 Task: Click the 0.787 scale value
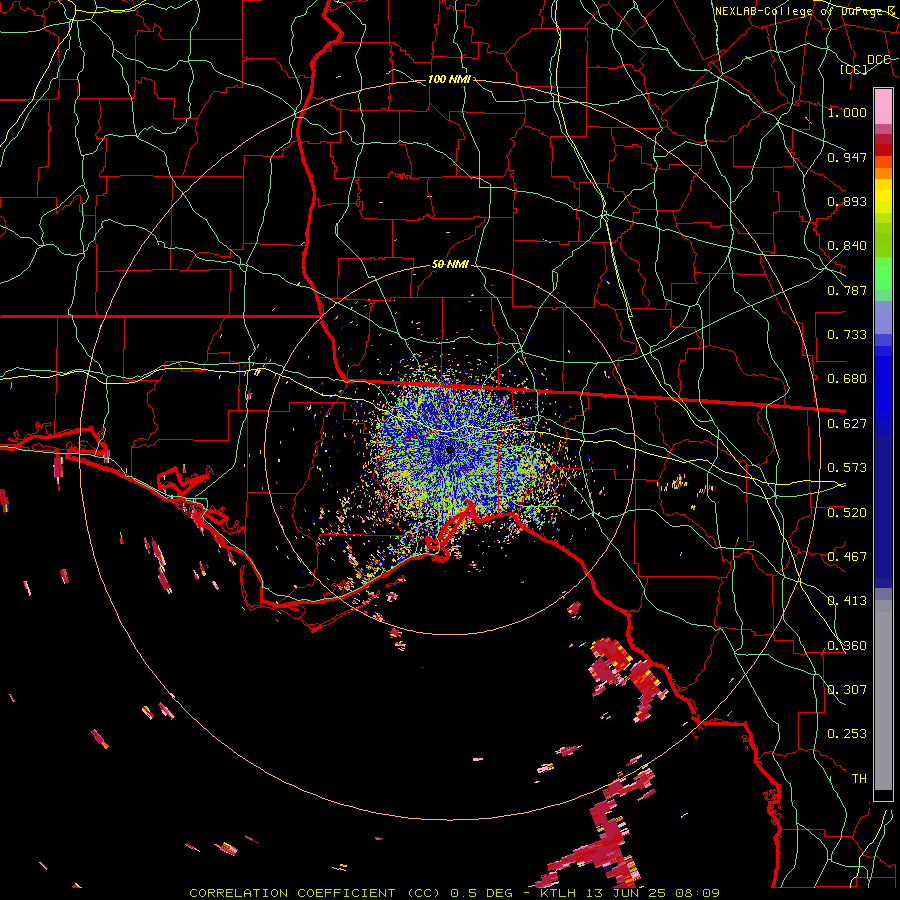click(847, 290)
